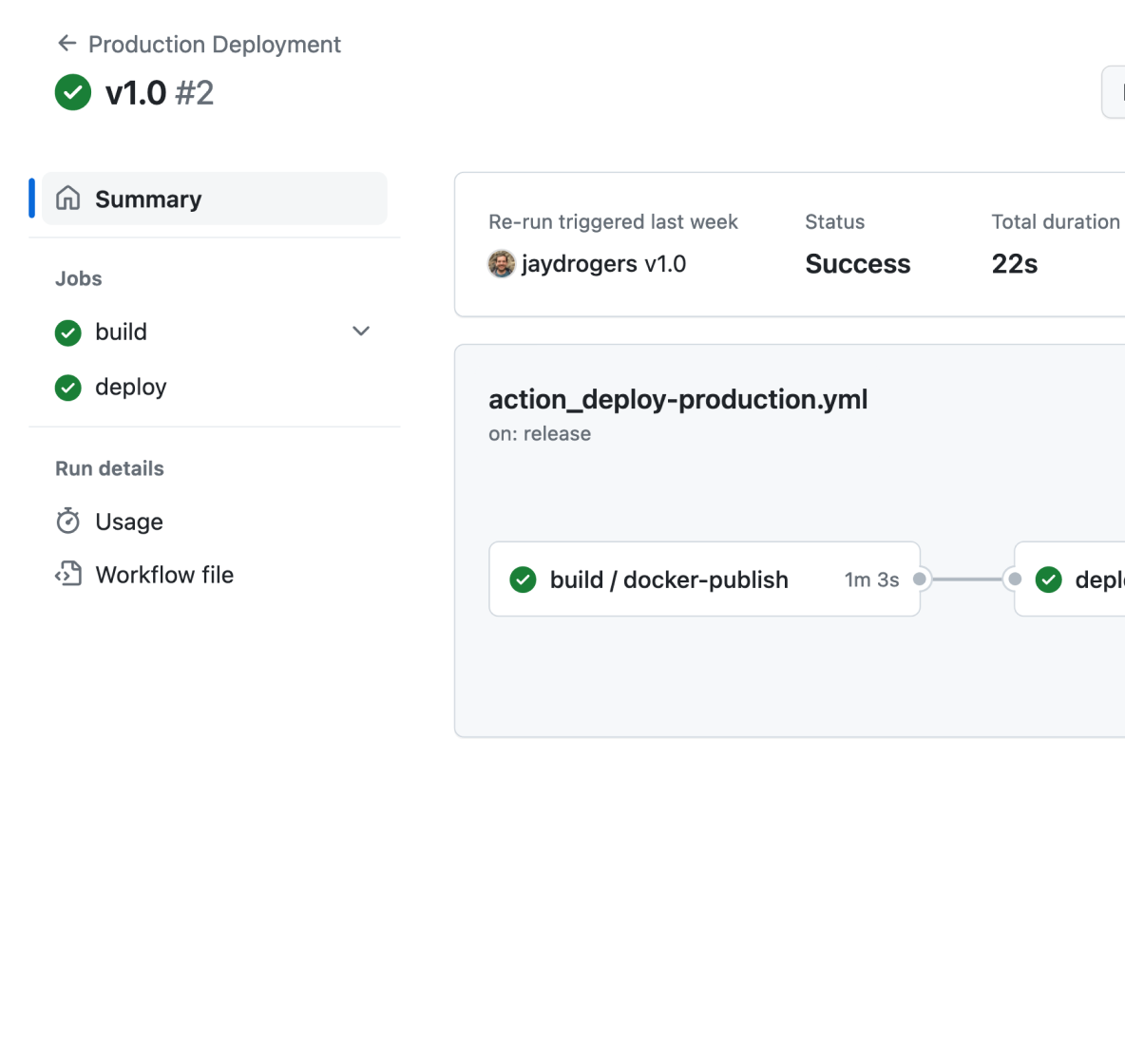The image size is (1125, 1064).
Task: Click the back arrow beside Production Deployment
Action: [67, 44]
